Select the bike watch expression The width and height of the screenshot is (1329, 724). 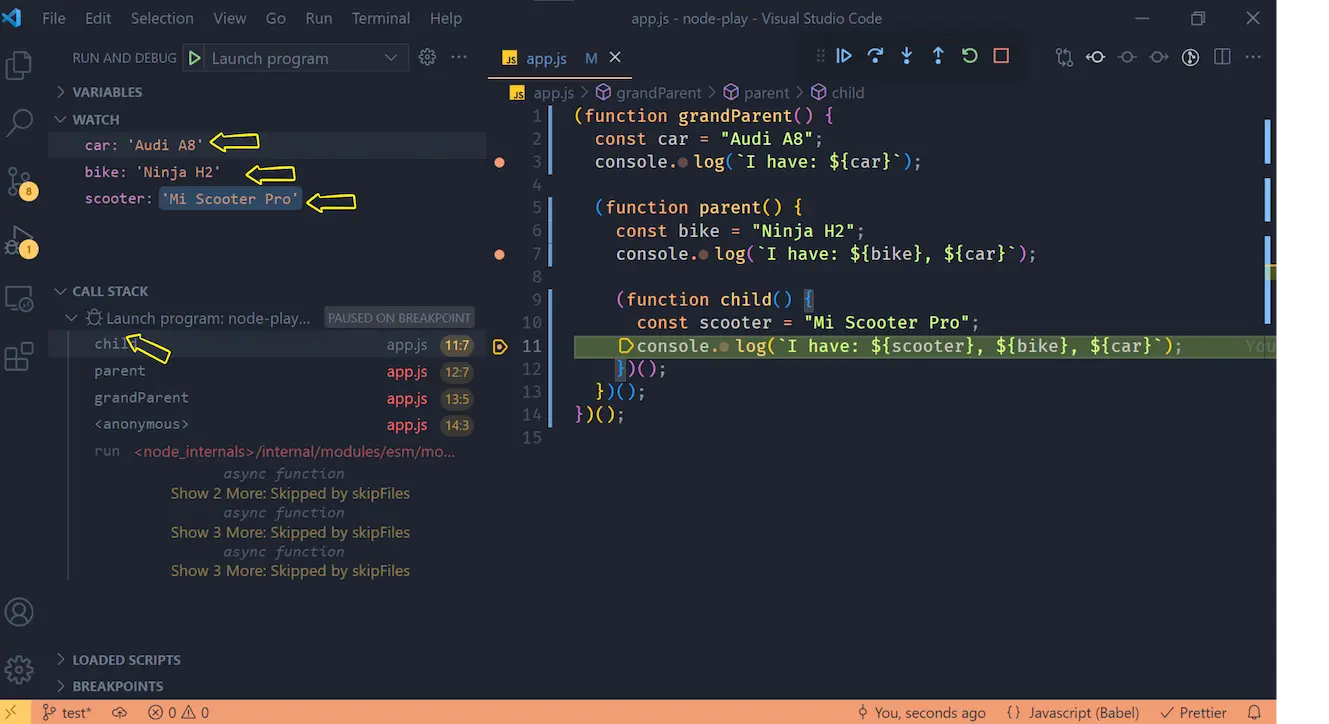coord(268,172)
